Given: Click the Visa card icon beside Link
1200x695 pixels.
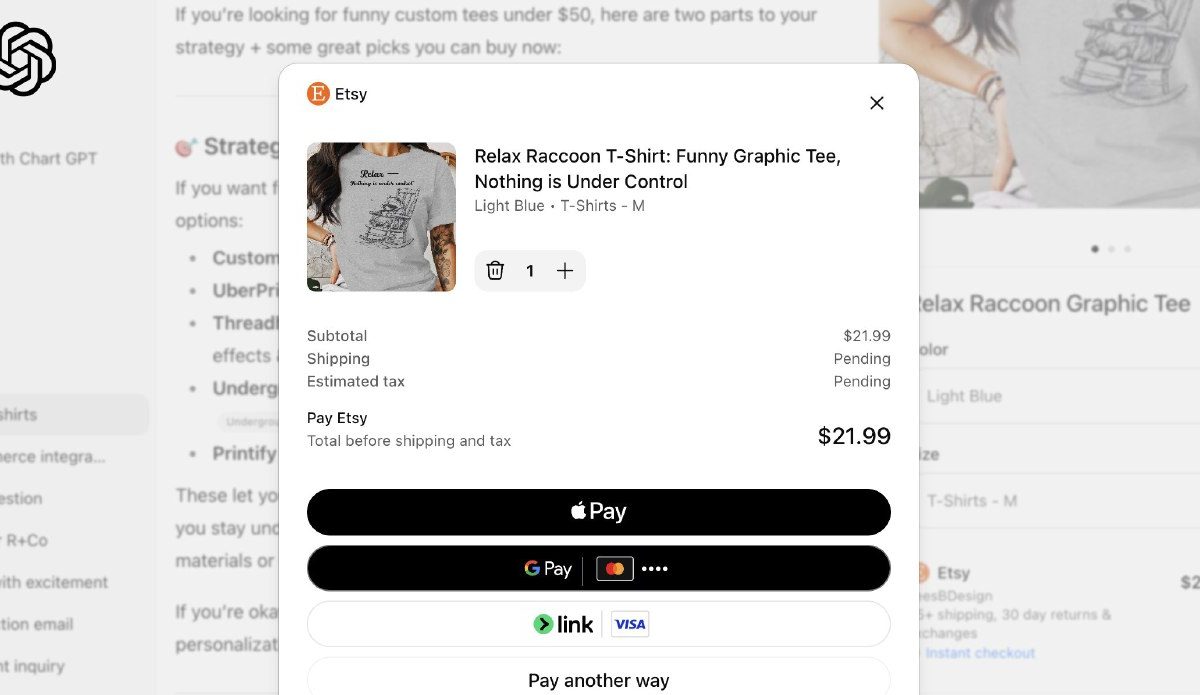Looking at the screenshot, I should click(x=630, y=625).
